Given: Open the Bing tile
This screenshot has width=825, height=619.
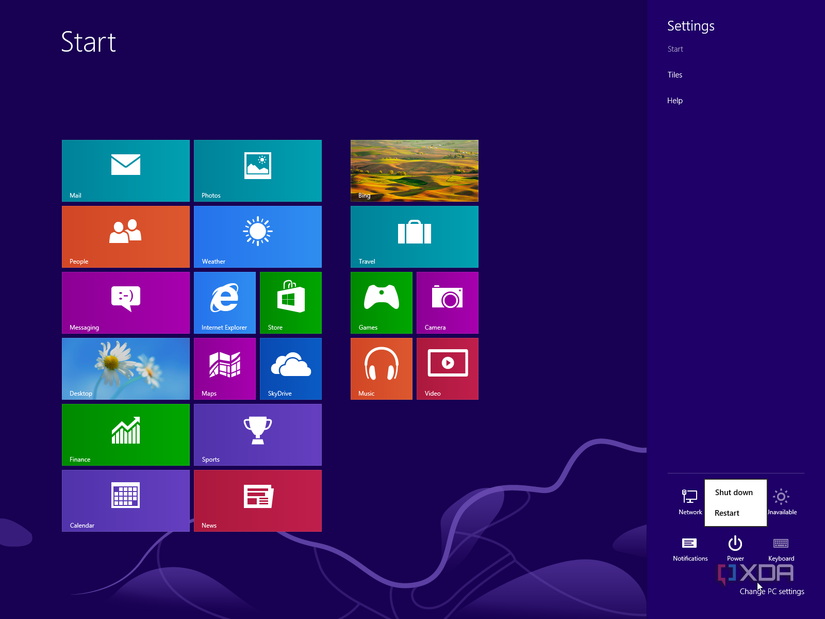Looking at the screenshot, I should (414, 170).
